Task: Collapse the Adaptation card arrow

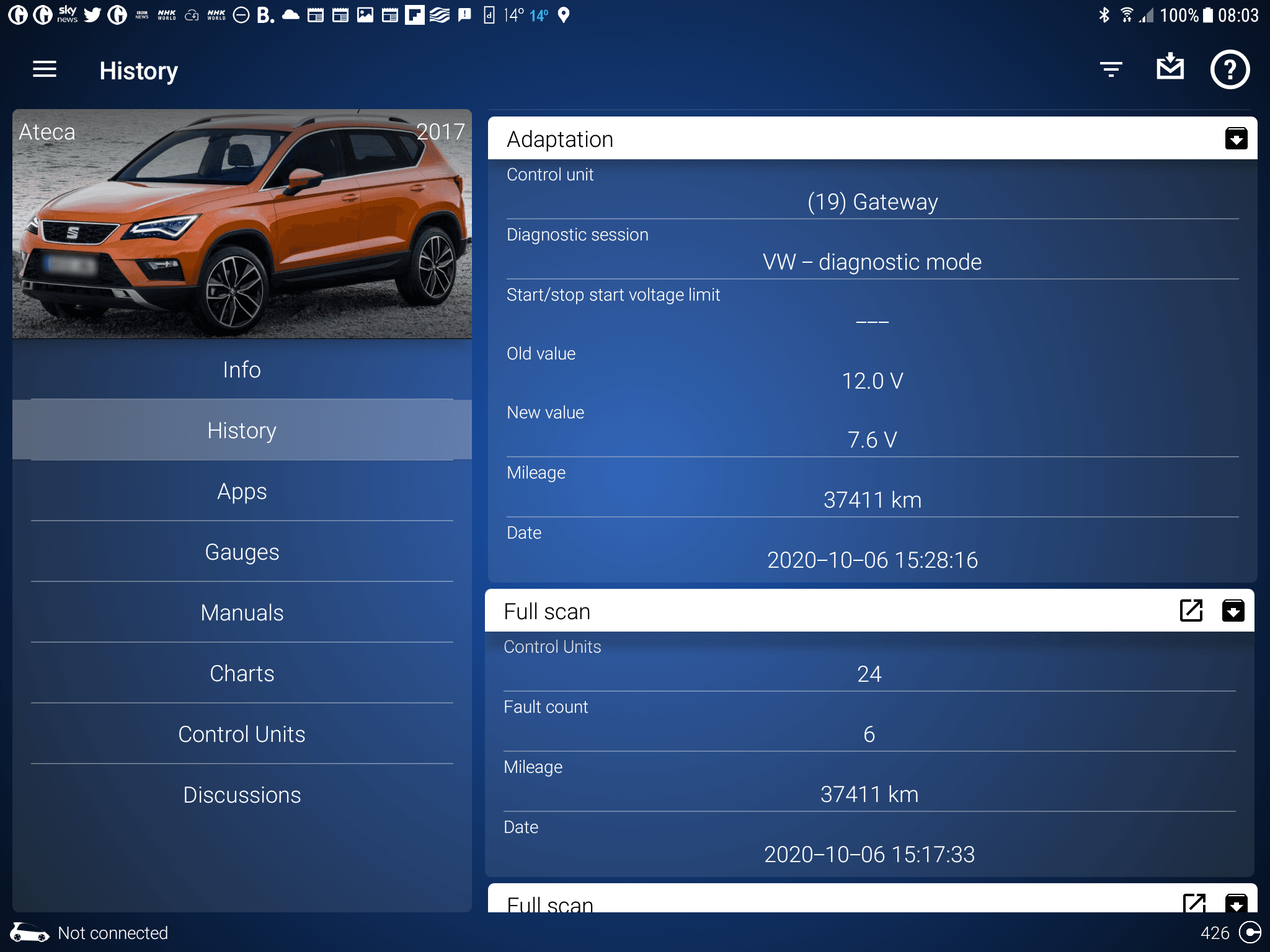Action: tap(1236, 139)
